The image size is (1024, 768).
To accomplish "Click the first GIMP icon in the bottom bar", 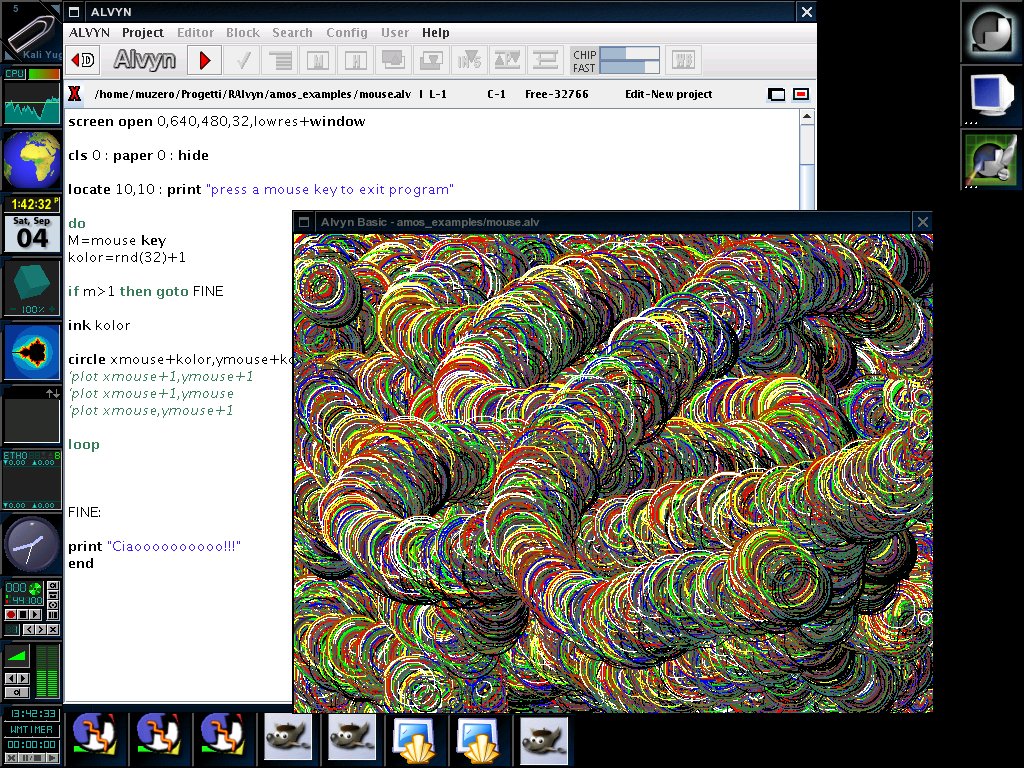I will [288, 740].
